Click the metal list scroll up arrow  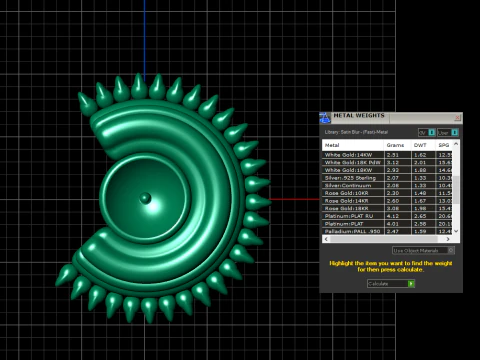[456, 144]
